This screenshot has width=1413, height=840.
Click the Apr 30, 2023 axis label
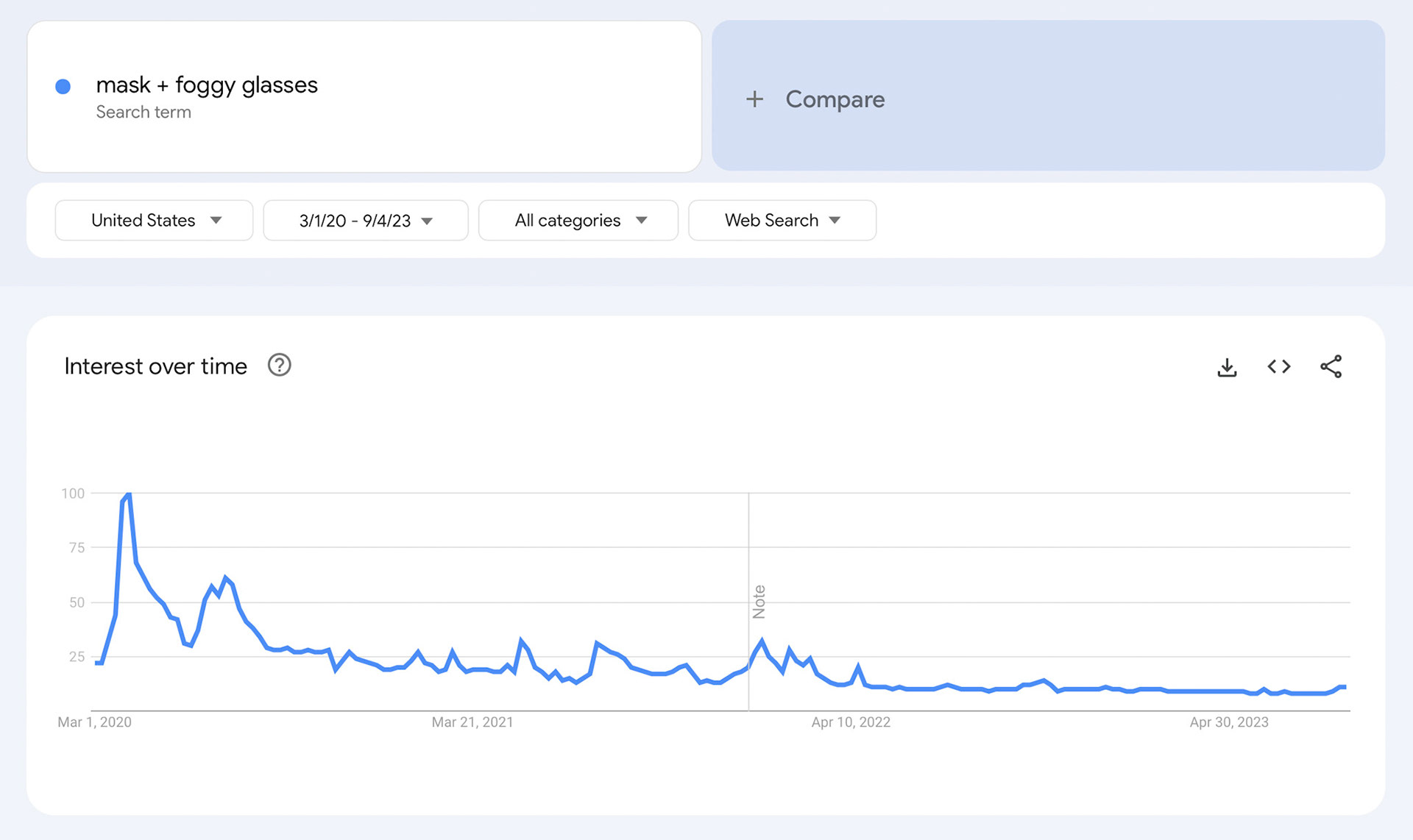pyautogui.click(x=1229, y=722)
